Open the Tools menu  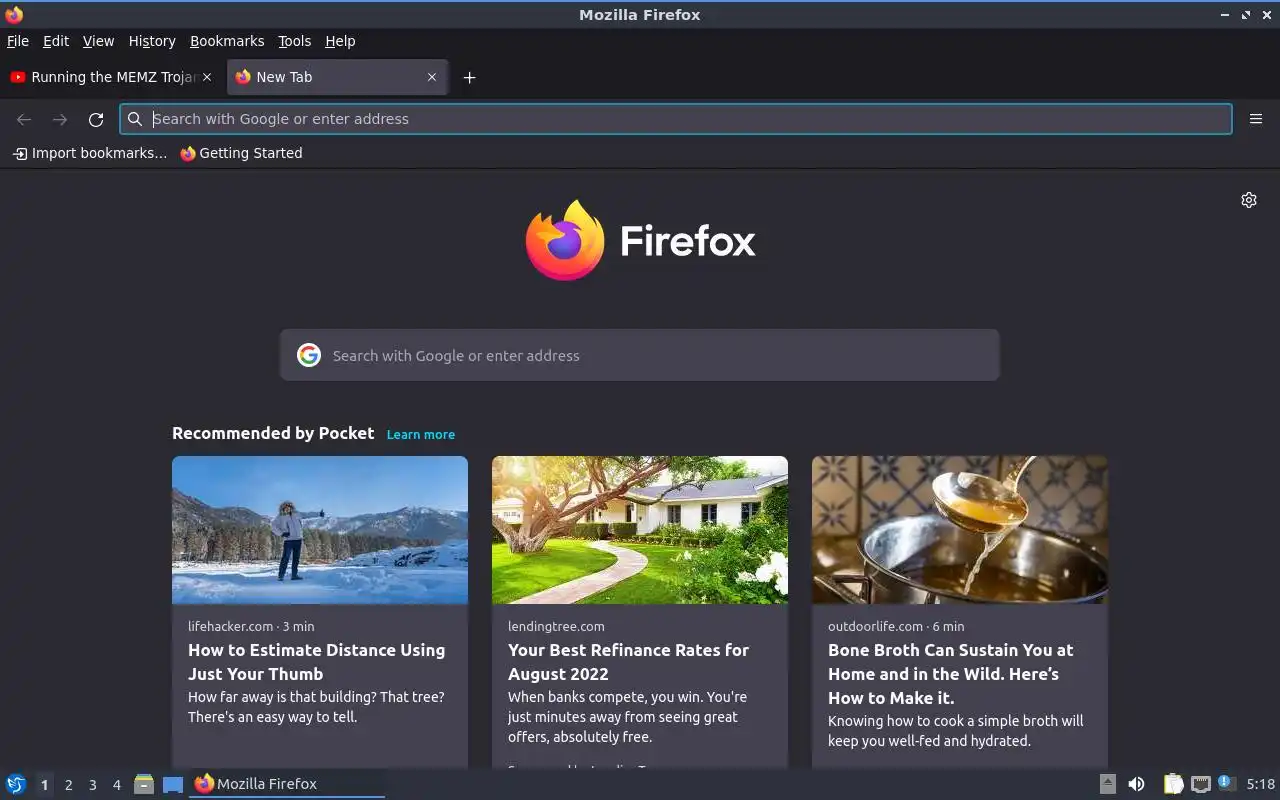coord(294,41)
